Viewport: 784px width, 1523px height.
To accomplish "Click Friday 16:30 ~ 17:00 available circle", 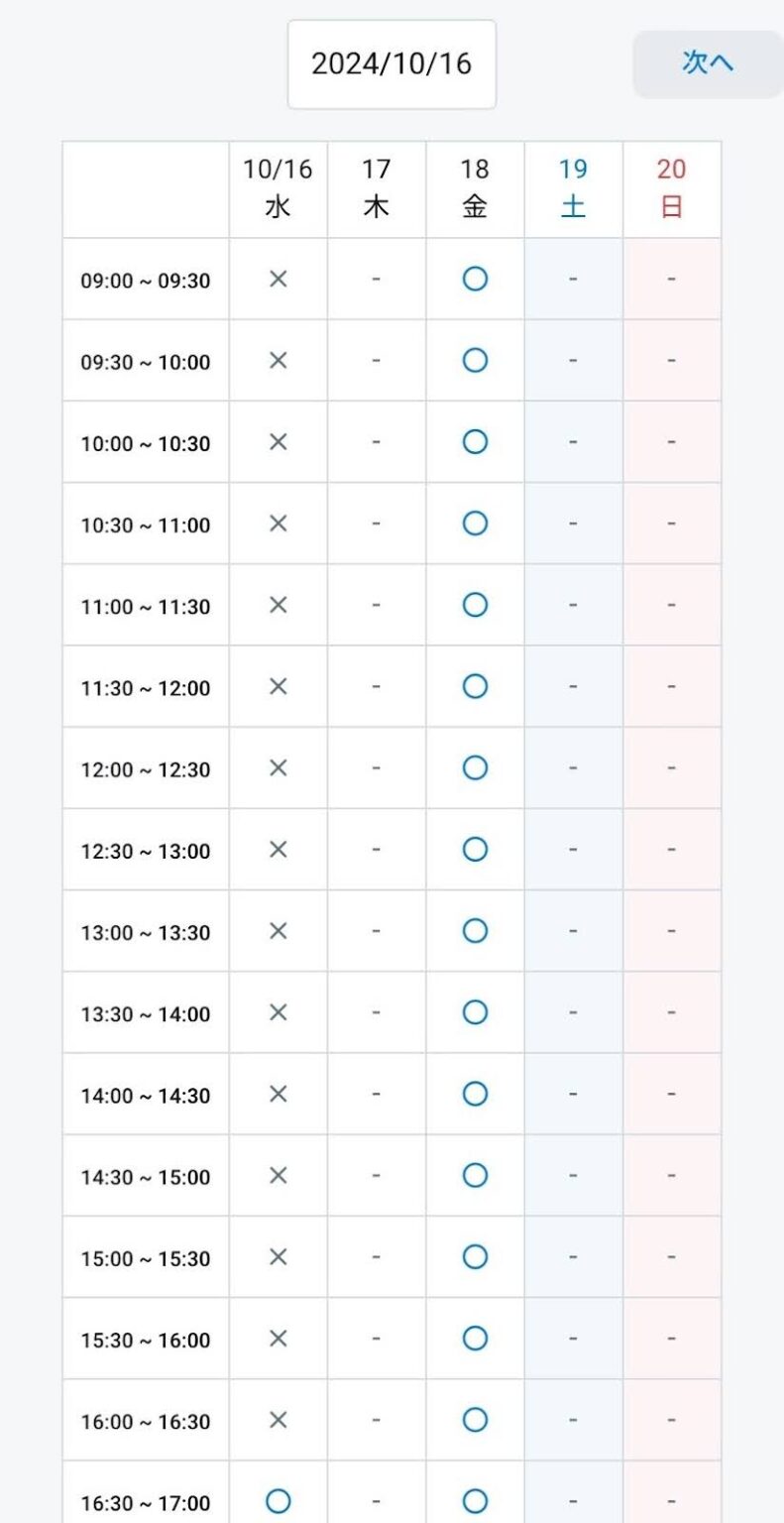I will tap(475, 1502).
